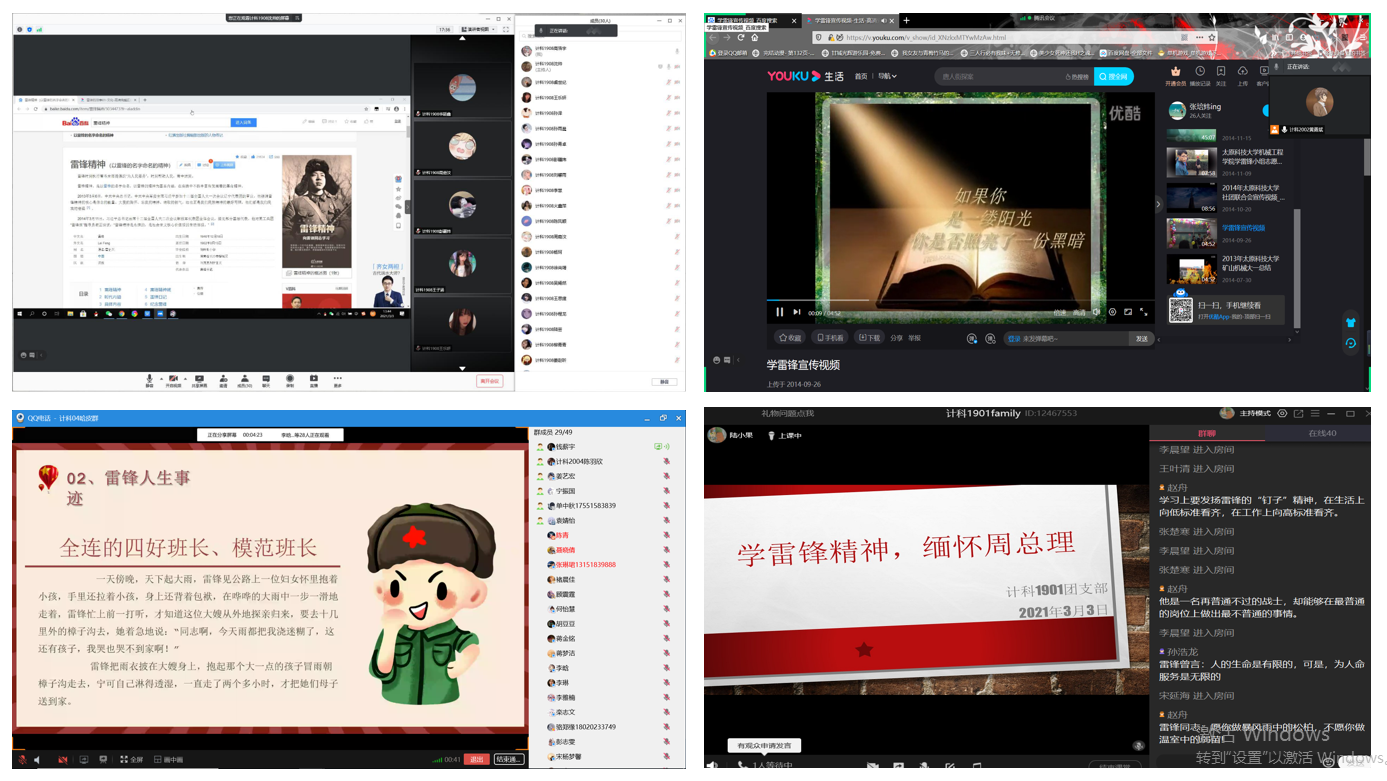Click the Youku search input field
Image resolution: width=1387 pixels, height=781 pixels.
[x=1000, y=76]
